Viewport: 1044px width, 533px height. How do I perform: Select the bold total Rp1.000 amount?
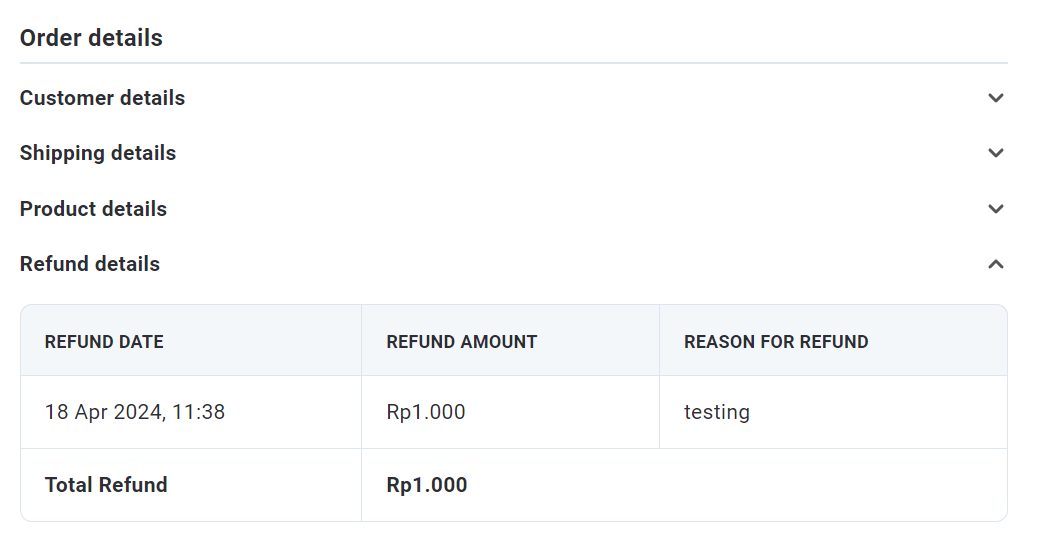[427, 485]
